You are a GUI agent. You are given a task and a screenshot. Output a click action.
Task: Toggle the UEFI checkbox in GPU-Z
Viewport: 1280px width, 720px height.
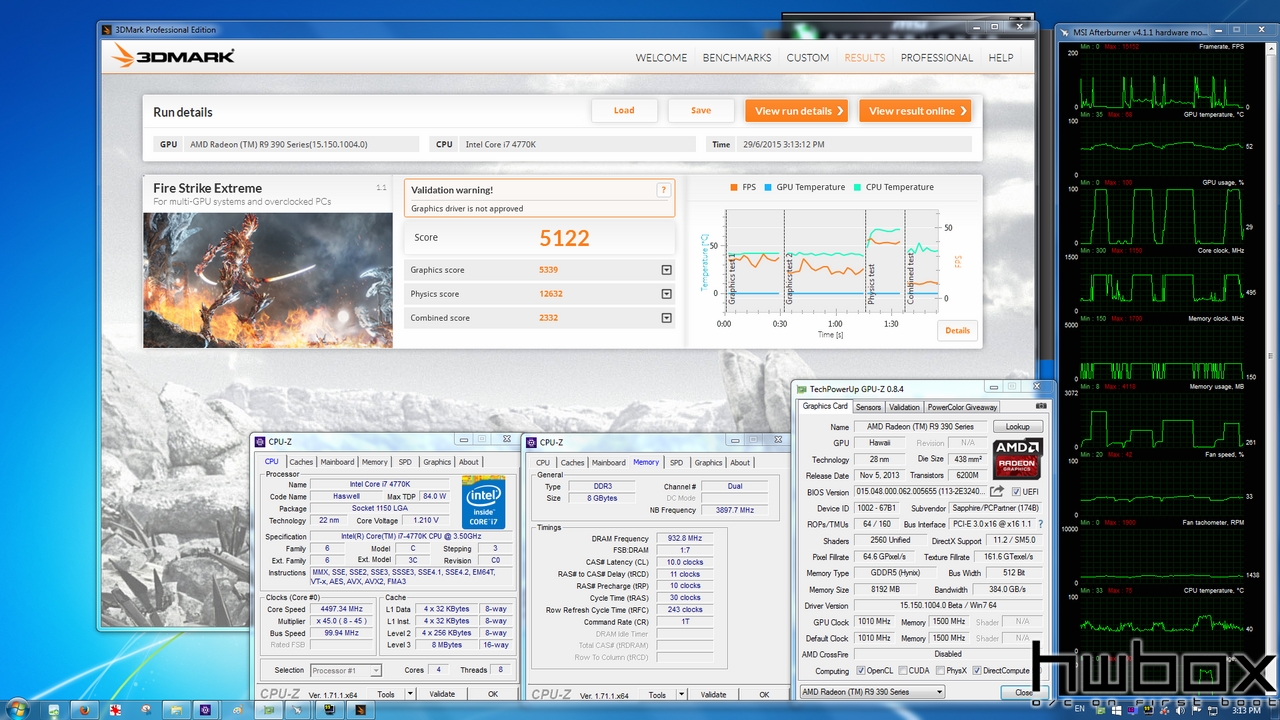tap(1016, 491)
